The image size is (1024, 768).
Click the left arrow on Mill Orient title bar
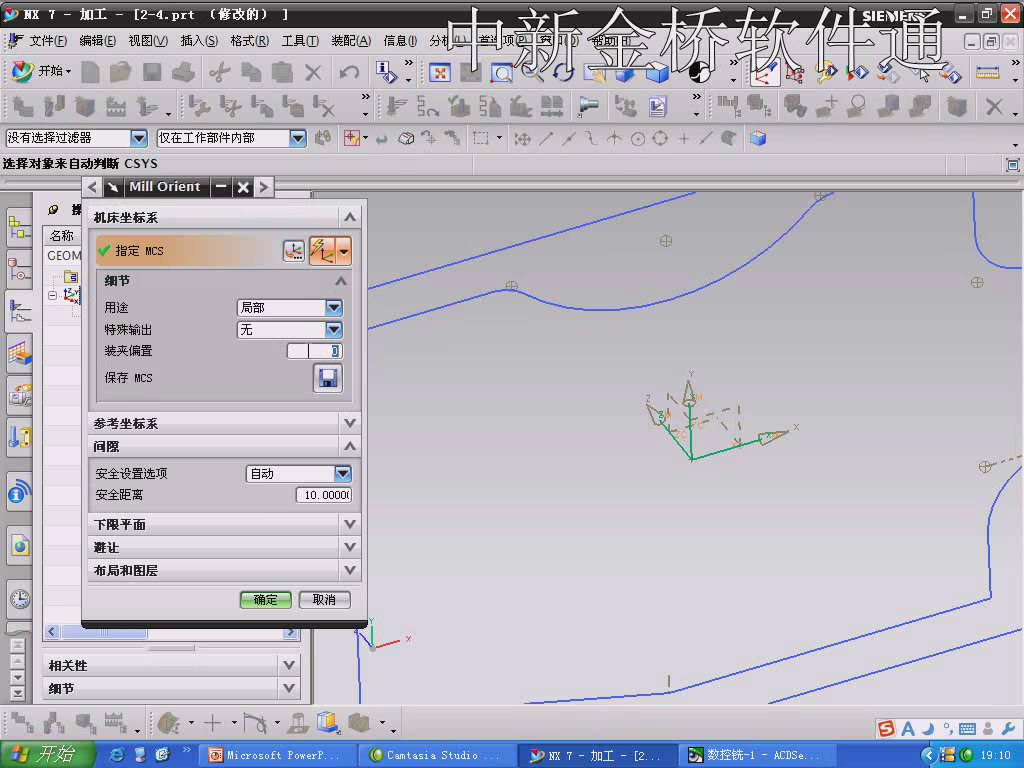pos(92,187)
